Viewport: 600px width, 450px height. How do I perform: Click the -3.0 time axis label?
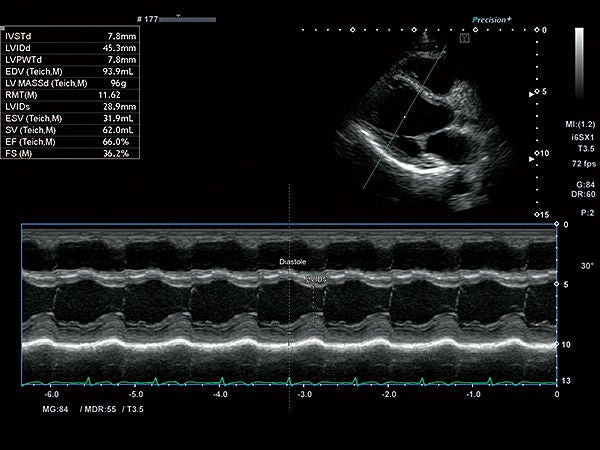304,395
